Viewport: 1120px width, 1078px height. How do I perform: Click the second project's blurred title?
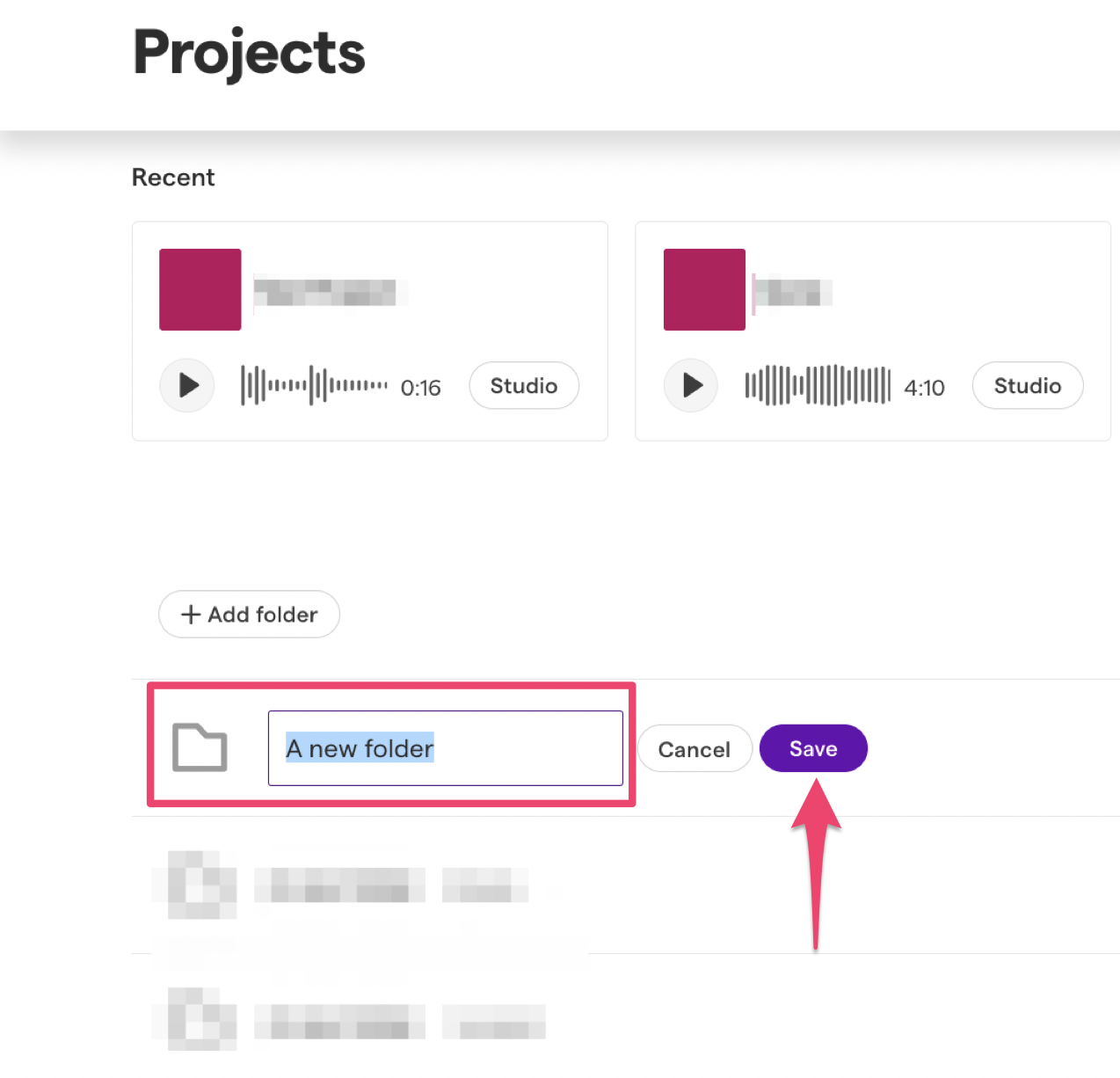pyautogui.click(x=794, y=292)
